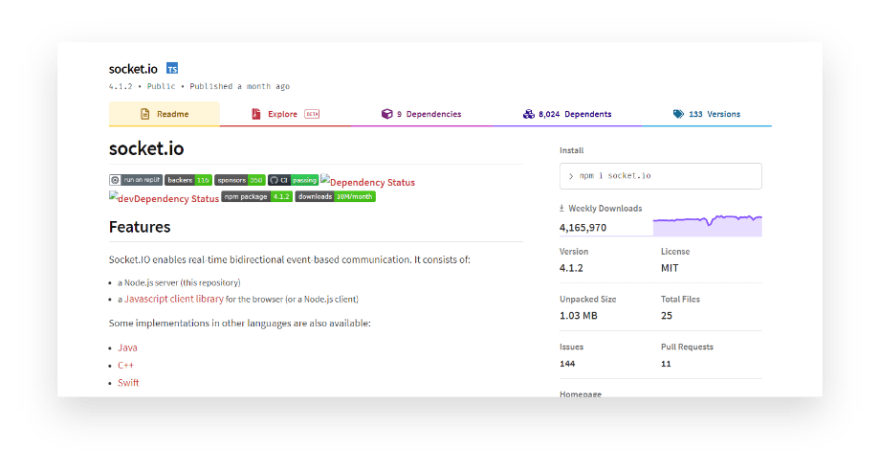Click the Explore file icon
Viewport: 880px width, 470px height.
(256, 114)
